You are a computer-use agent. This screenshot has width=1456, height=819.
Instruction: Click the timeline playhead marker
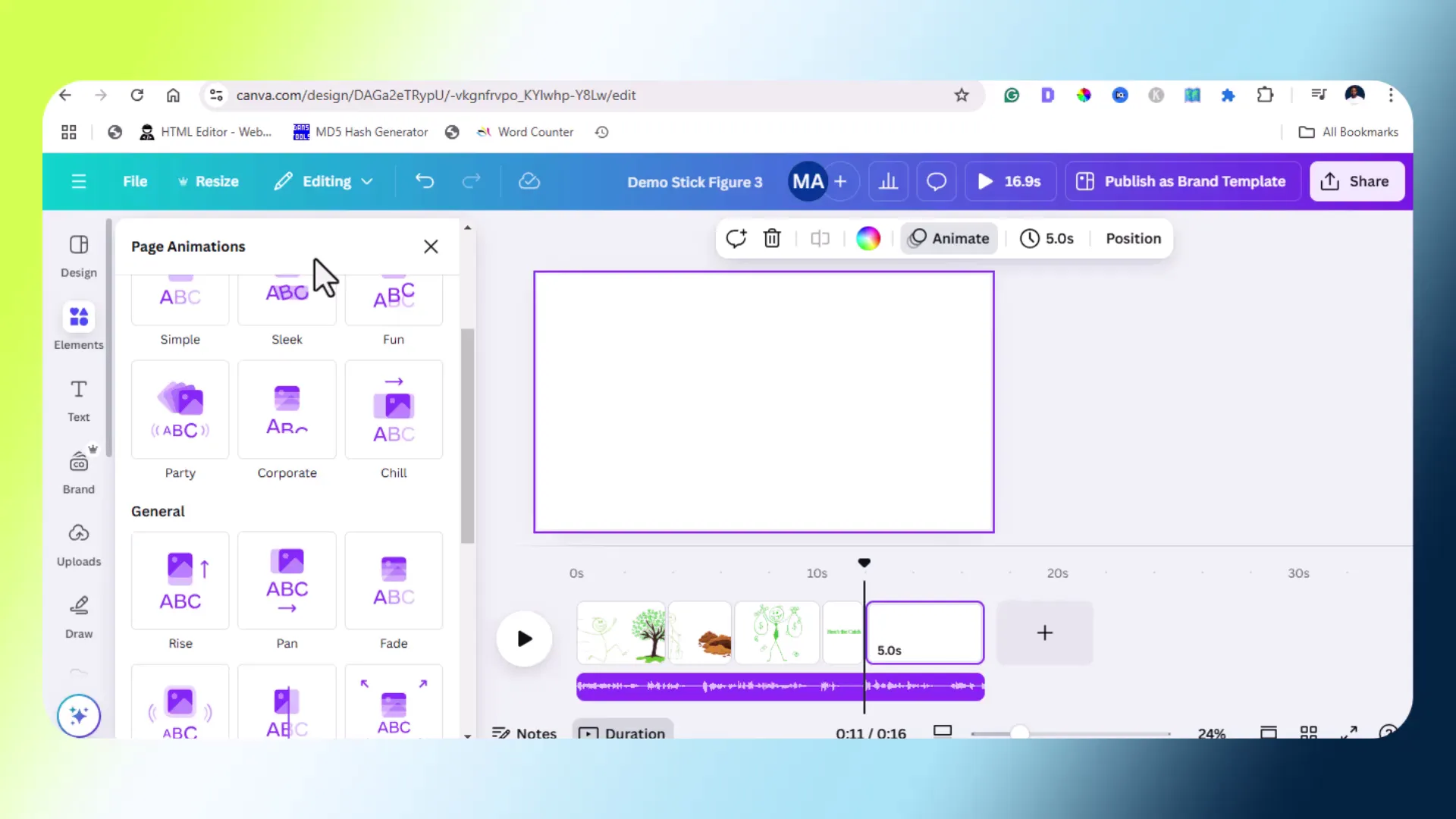click(x=864, y=563)
